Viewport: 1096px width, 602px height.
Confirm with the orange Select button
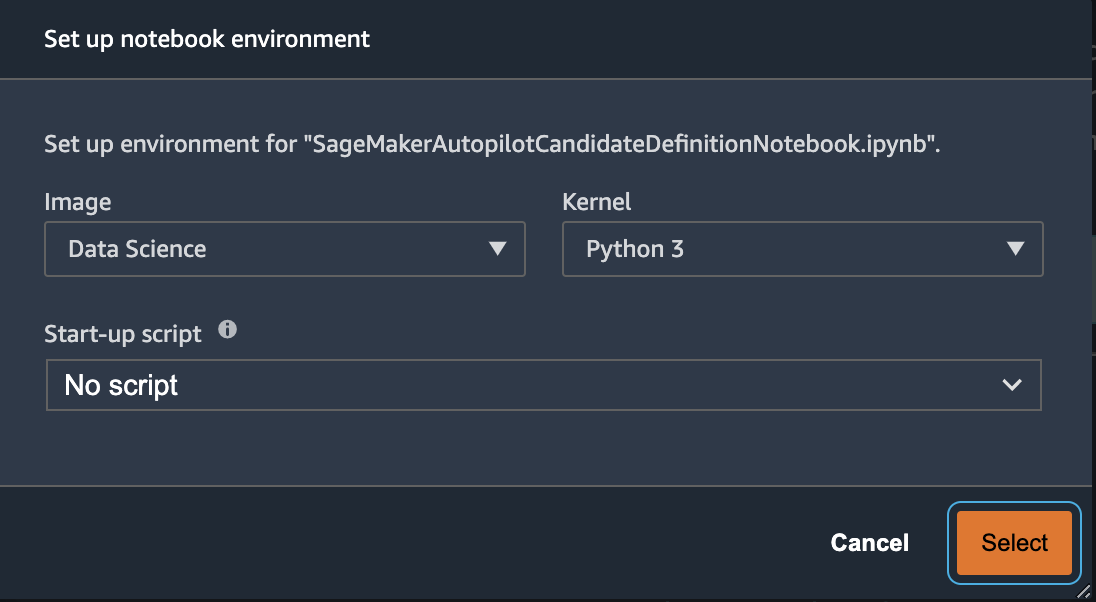[x=1014, y=543]
